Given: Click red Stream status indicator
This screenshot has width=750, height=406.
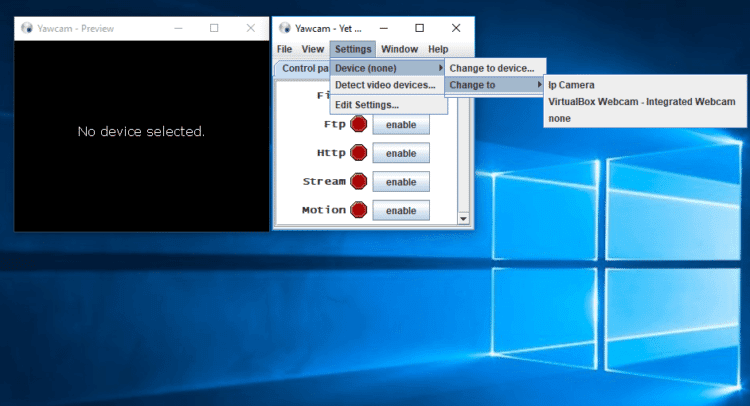Looking at the screenshot, I should tap(358, 182).
